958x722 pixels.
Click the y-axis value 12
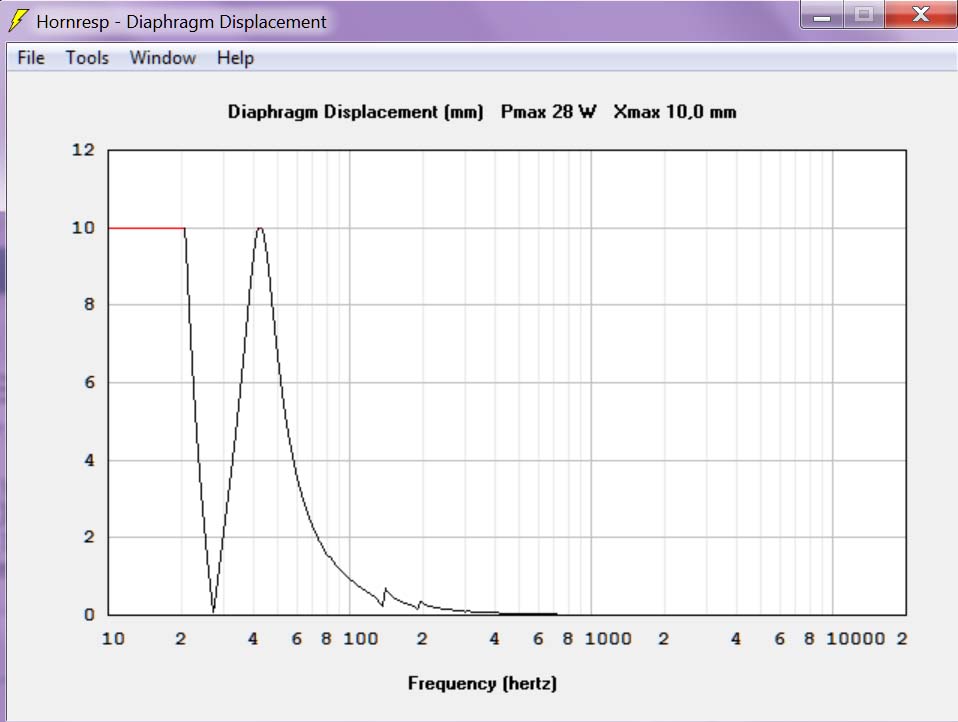(84, 150)
